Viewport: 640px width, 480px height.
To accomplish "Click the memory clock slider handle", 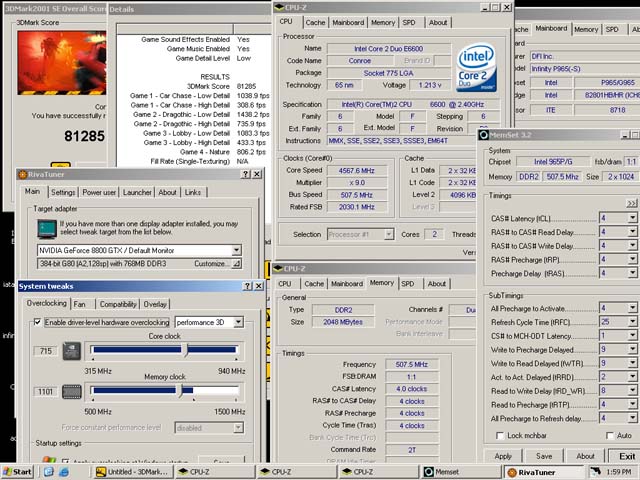I will point(180,391).
